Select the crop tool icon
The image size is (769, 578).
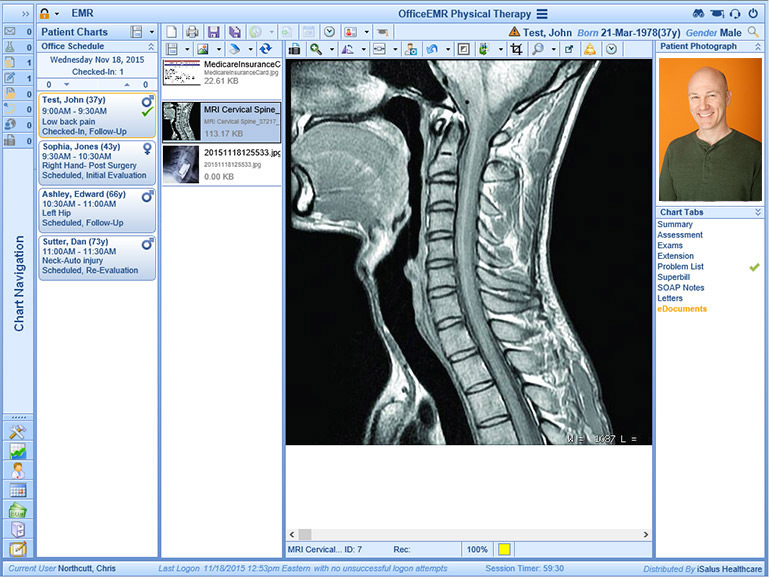(516, 49)
